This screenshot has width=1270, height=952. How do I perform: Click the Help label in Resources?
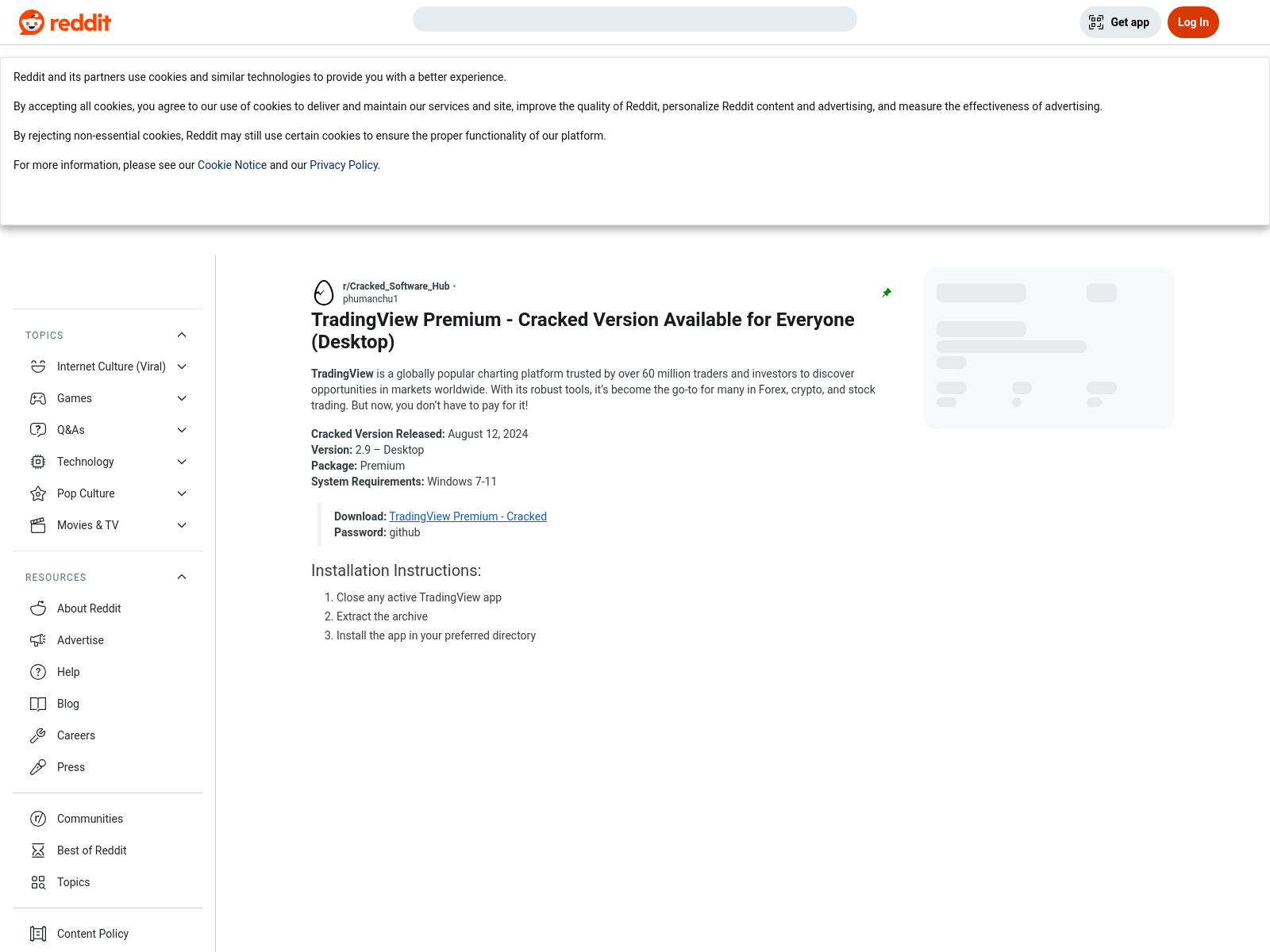click(x=68, y=672)
